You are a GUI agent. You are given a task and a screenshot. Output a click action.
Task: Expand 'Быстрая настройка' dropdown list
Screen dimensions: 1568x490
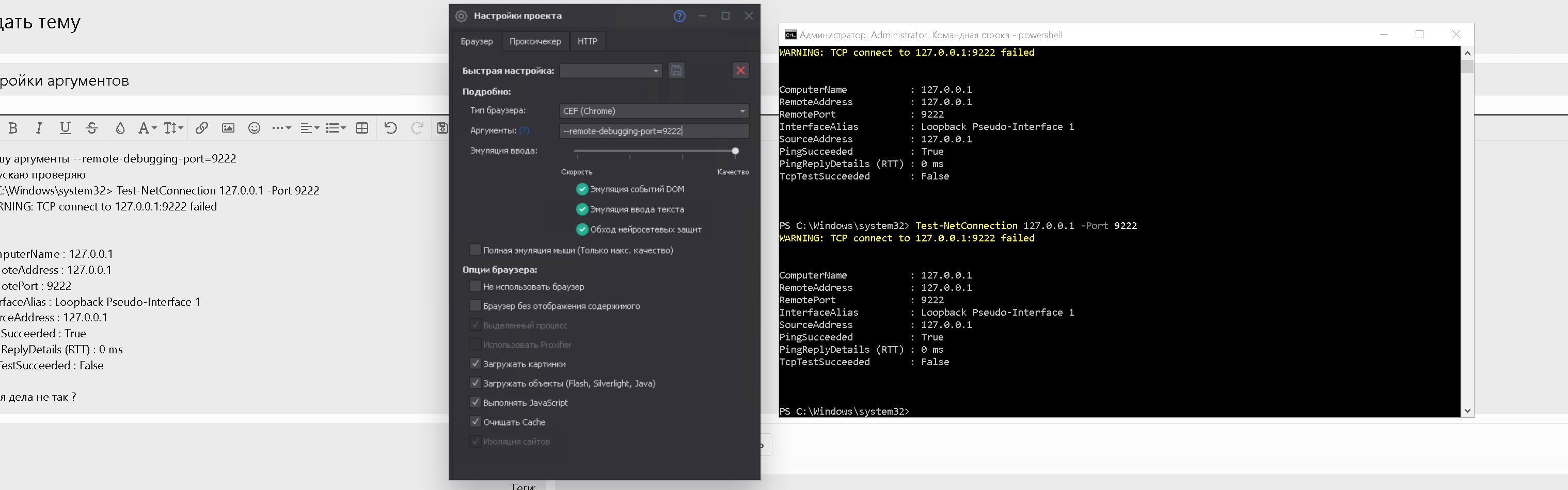tap(610, 71)
